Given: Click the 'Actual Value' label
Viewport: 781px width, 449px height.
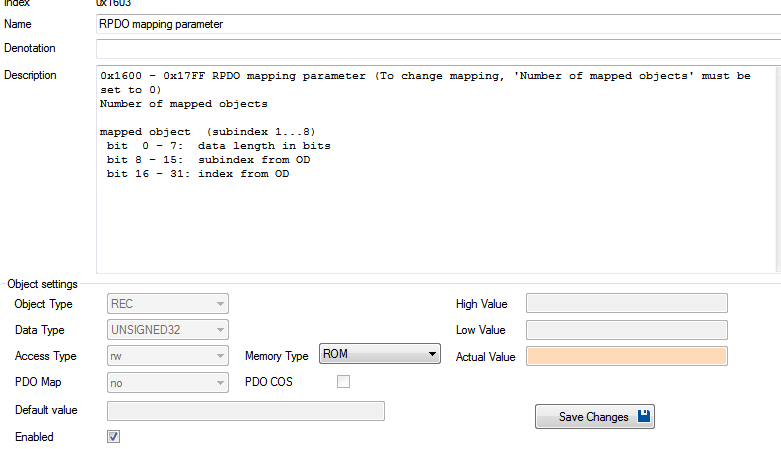Looking at the screenshot, I should point(486,357).
